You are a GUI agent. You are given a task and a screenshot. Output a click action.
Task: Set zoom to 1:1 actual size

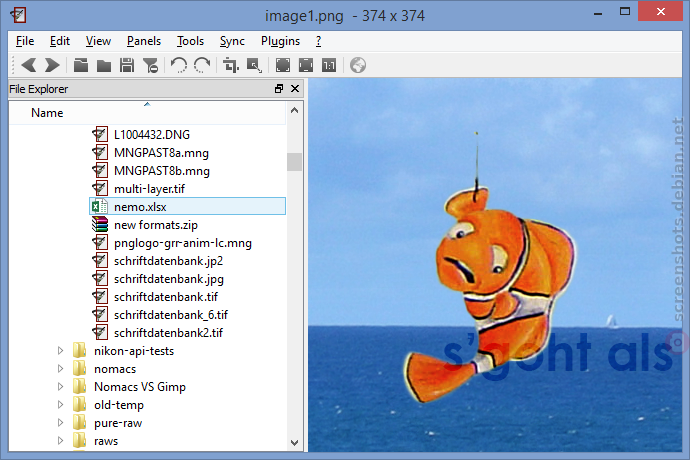329,65
